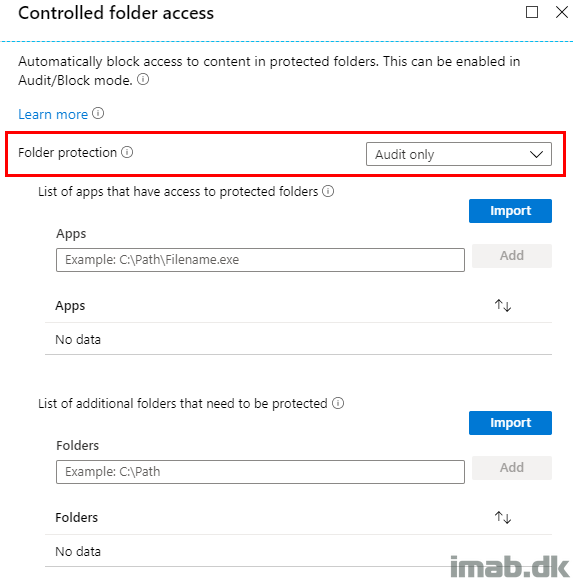This screenshot has width=573, height=579.
Task: Click info icon beside Learn more
Action: tap(98, 113)
